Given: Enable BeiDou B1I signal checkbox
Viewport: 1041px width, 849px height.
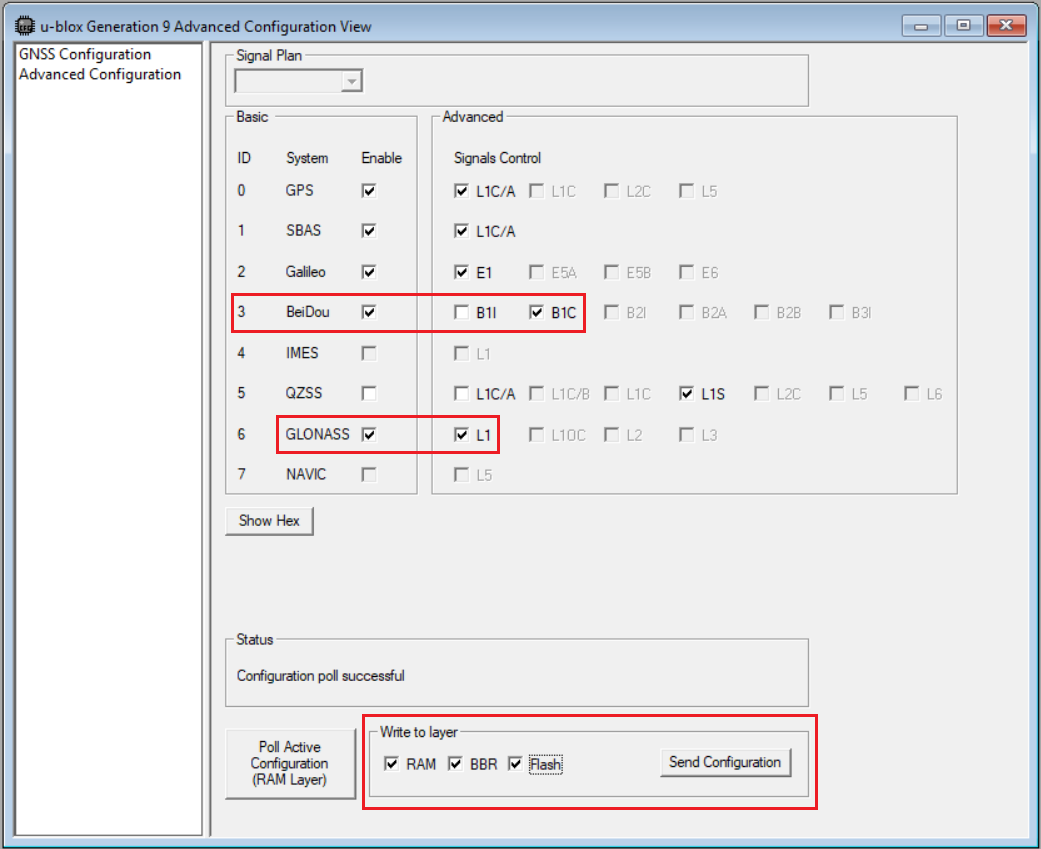Looking at the screenshot, I should pos(461,312).
